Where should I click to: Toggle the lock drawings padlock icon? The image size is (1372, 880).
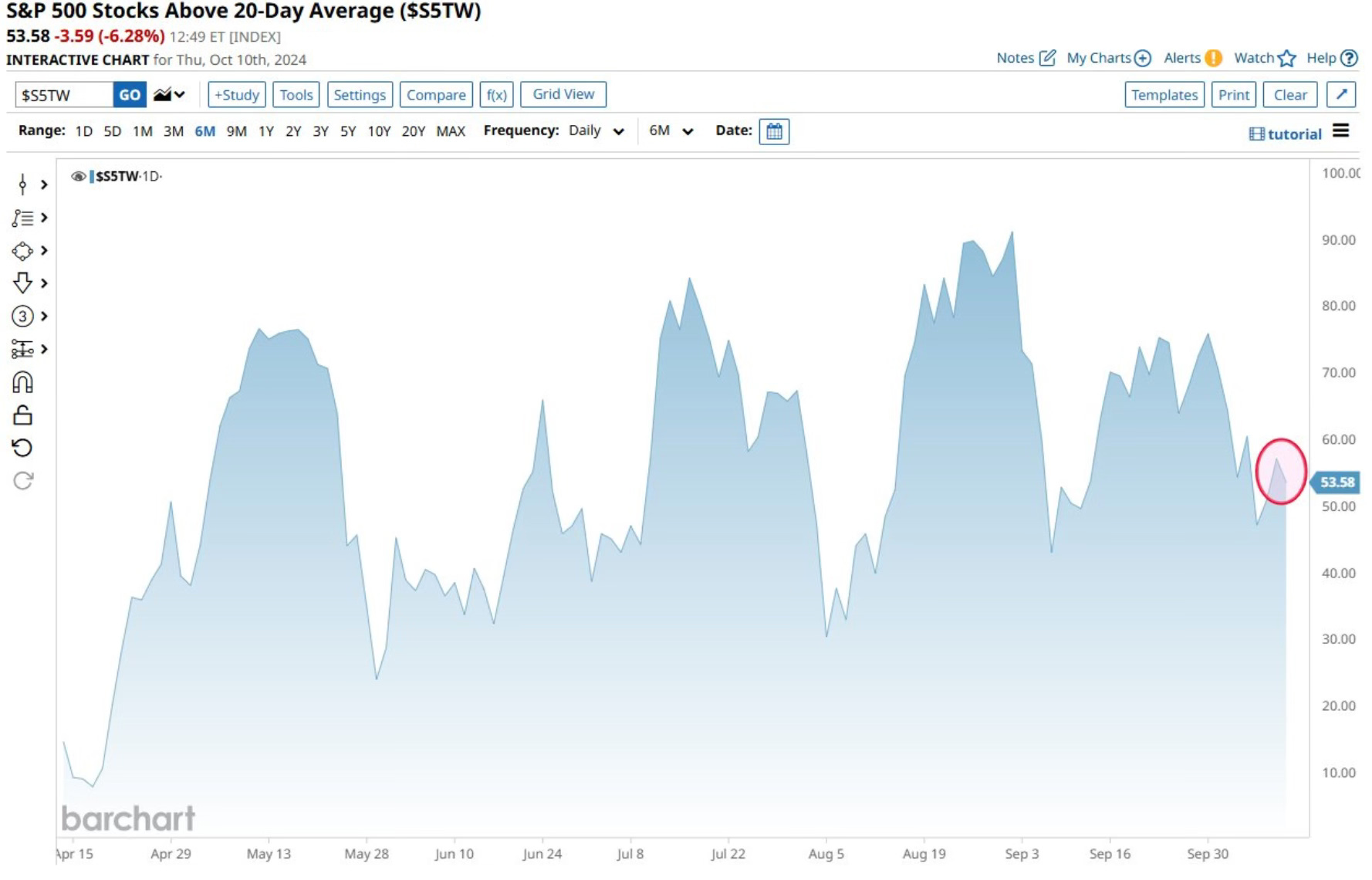22,415
